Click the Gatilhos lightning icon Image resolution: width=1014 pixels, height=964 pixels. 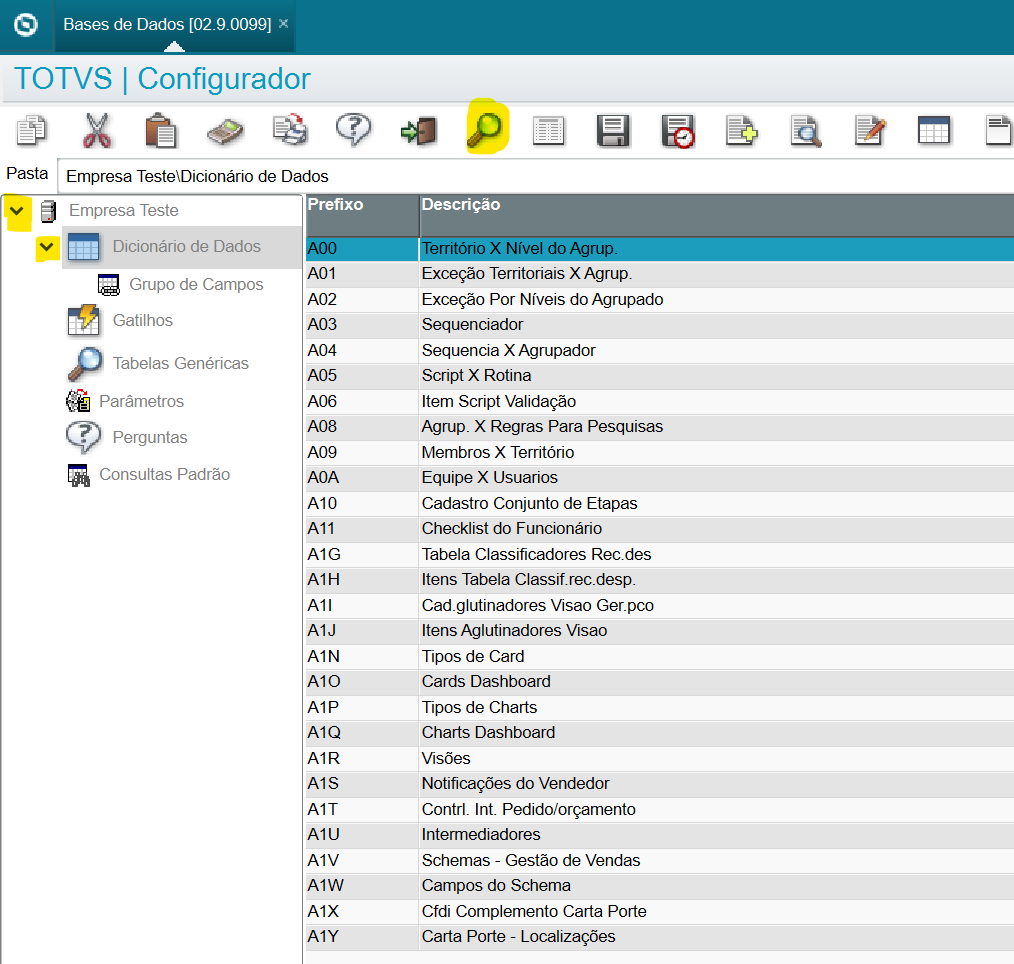pyautogui.click(x=83, y=321)
